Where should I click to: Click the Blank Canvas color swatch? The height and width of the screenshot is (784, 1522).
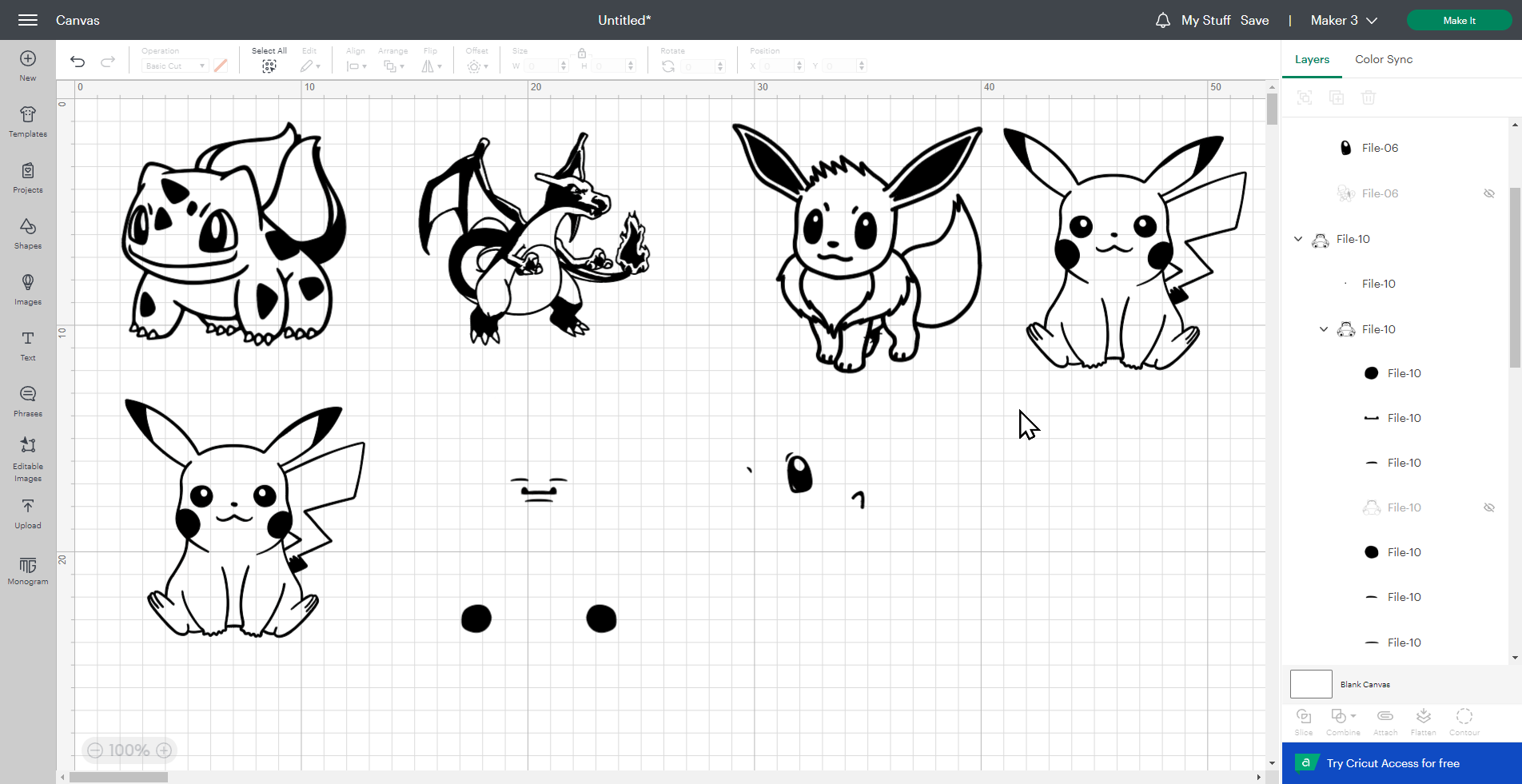(1311, 684)
